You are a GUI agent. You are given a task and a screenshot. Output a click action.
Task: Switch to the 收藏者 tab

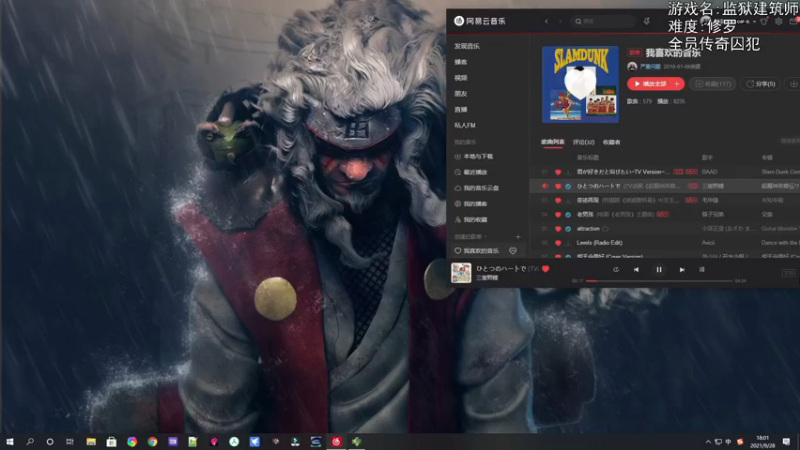[611, 142]
